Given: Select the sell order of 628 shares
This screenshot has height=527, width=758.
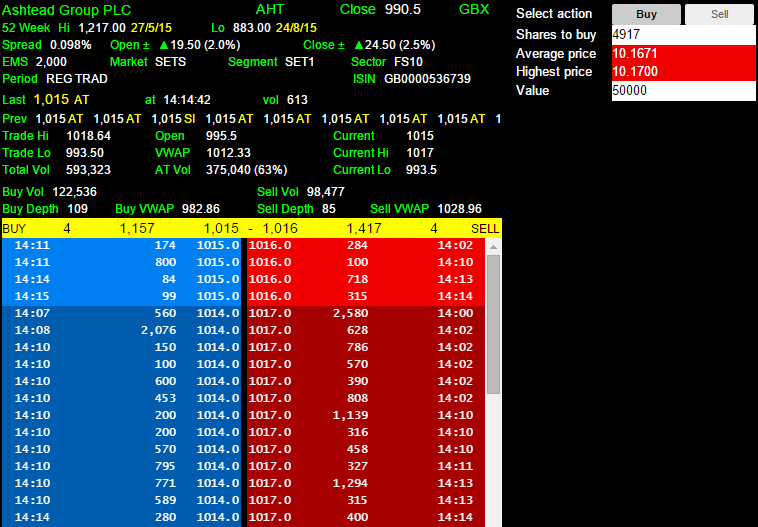Looking at the screenshot, I should (366, 330).
